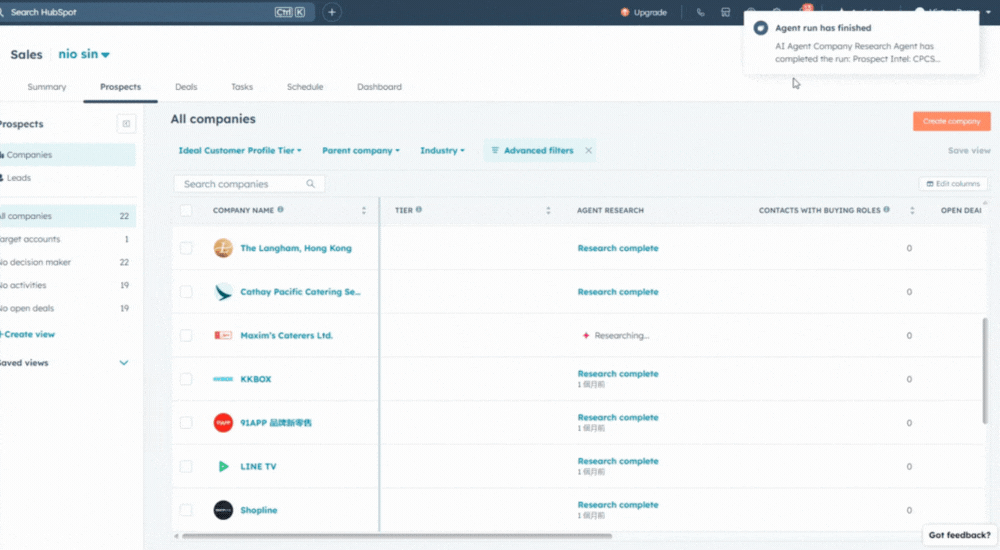Expand the Industry filter dropdown

pos(443,151)
